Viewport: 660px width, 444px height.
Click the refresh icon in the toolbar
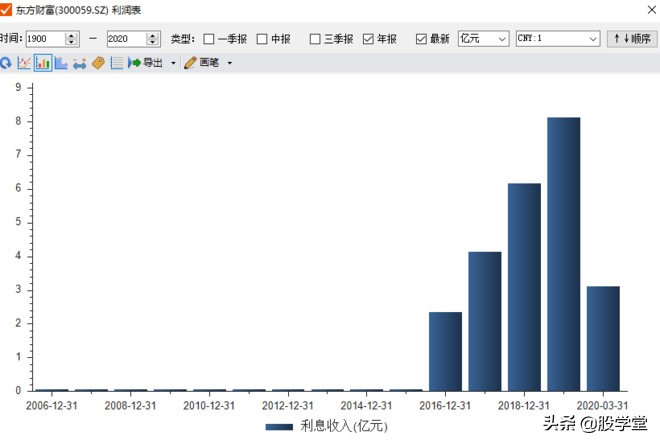[x=6, y=63]
